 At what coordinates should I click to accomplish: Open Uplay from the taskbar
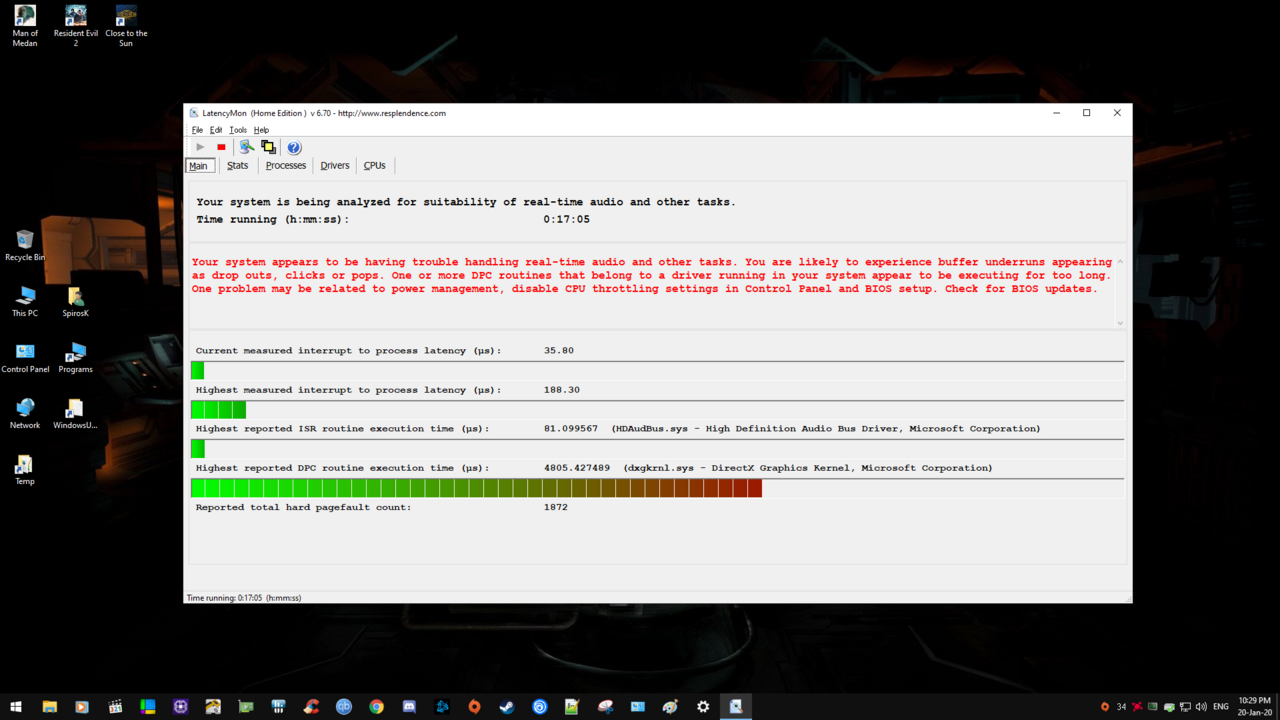540,706
